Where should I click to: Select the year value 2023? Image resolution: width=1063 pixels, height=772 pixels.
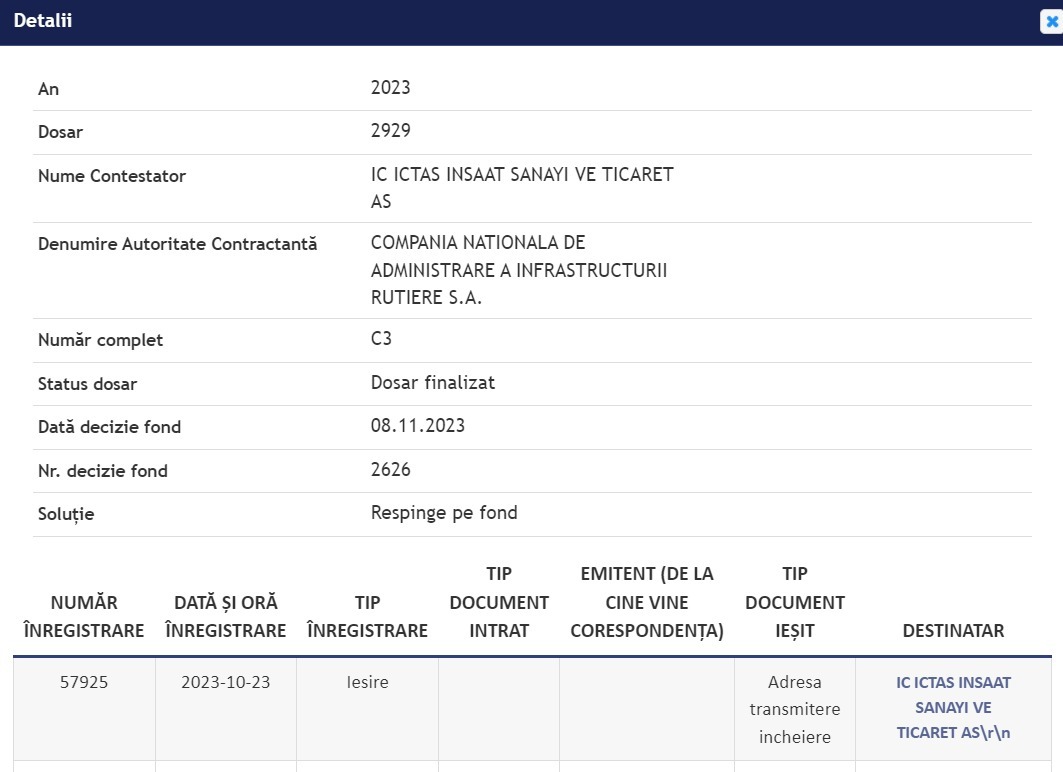390,87
